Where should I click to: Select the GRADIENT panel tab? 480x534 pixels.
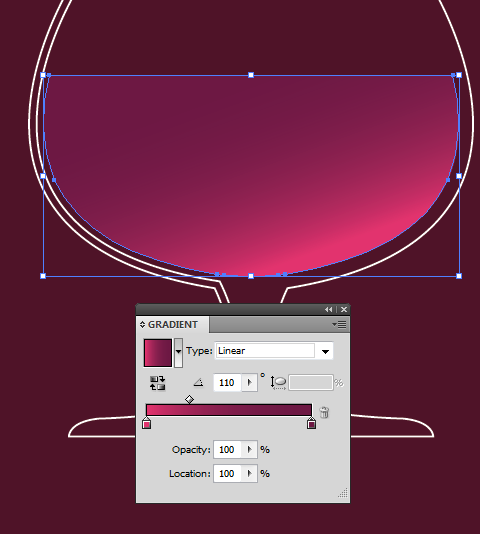[173, 325]
